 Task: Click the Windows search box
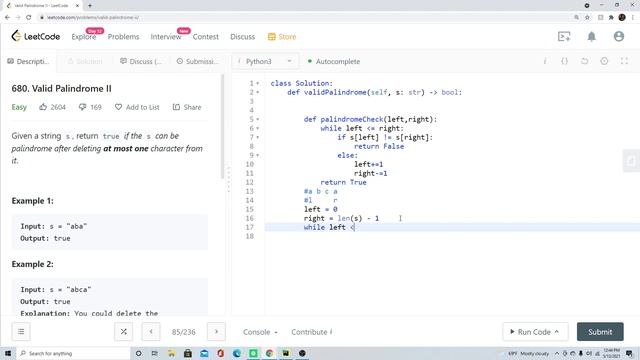[73, 353]
